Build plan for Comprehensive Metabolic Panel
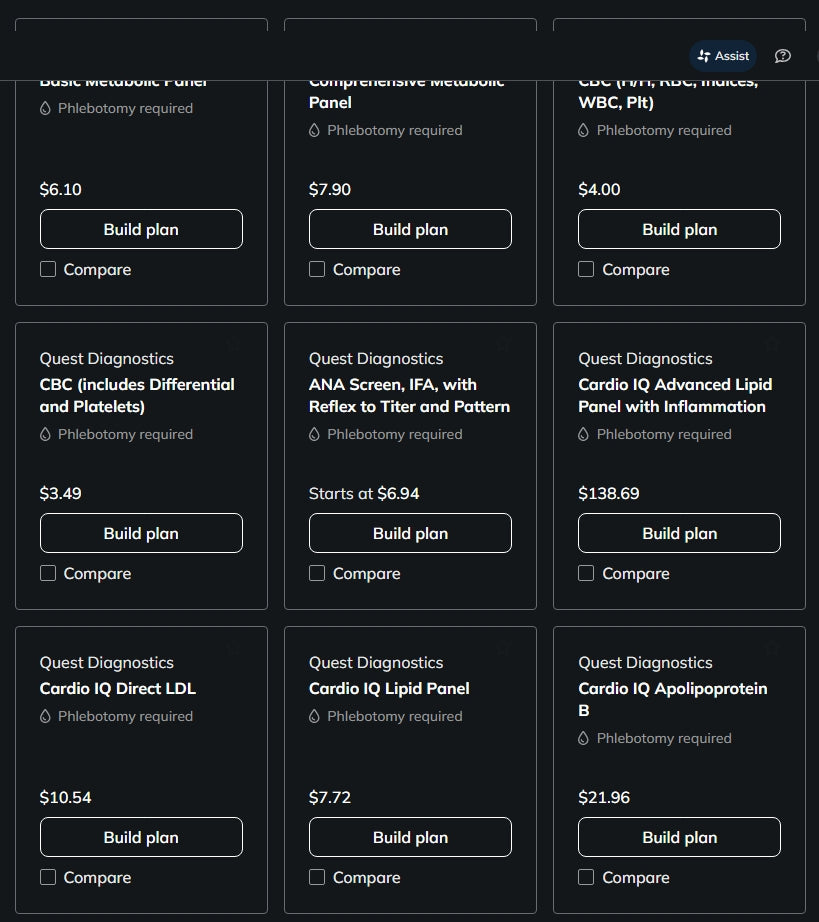 click(x=410, y=229)
